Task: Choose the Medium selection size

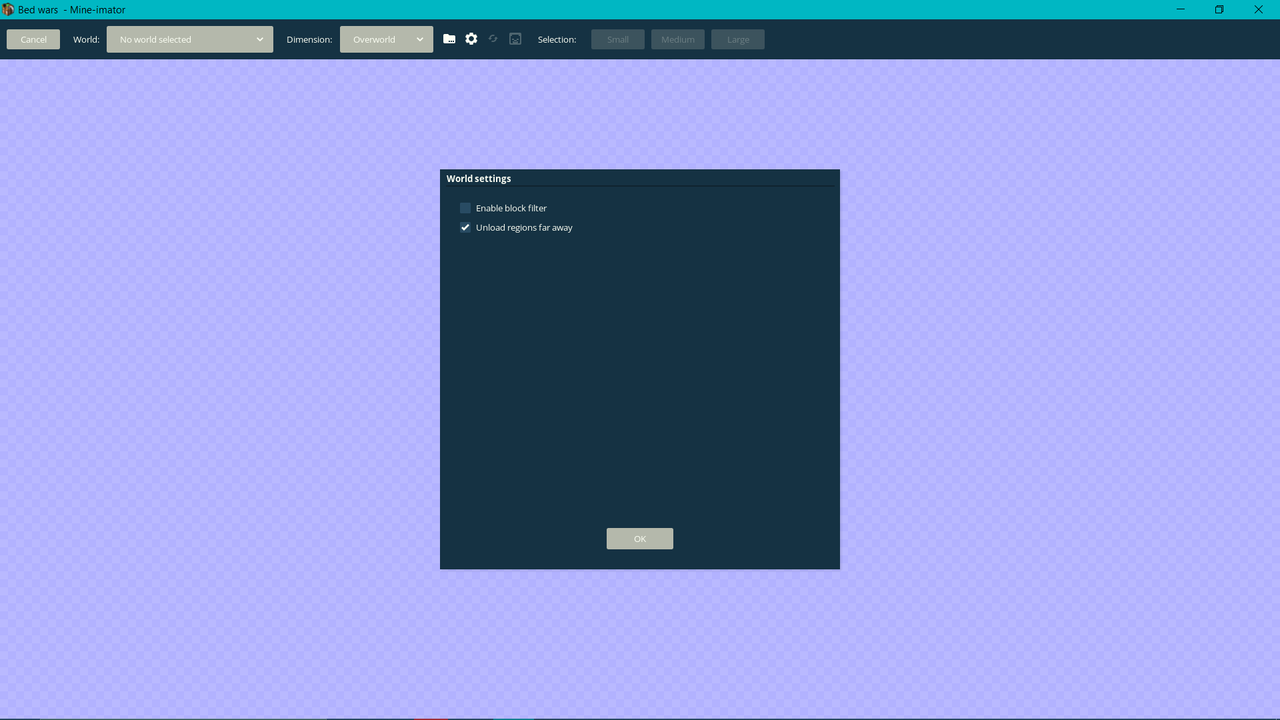Action: 677,39
